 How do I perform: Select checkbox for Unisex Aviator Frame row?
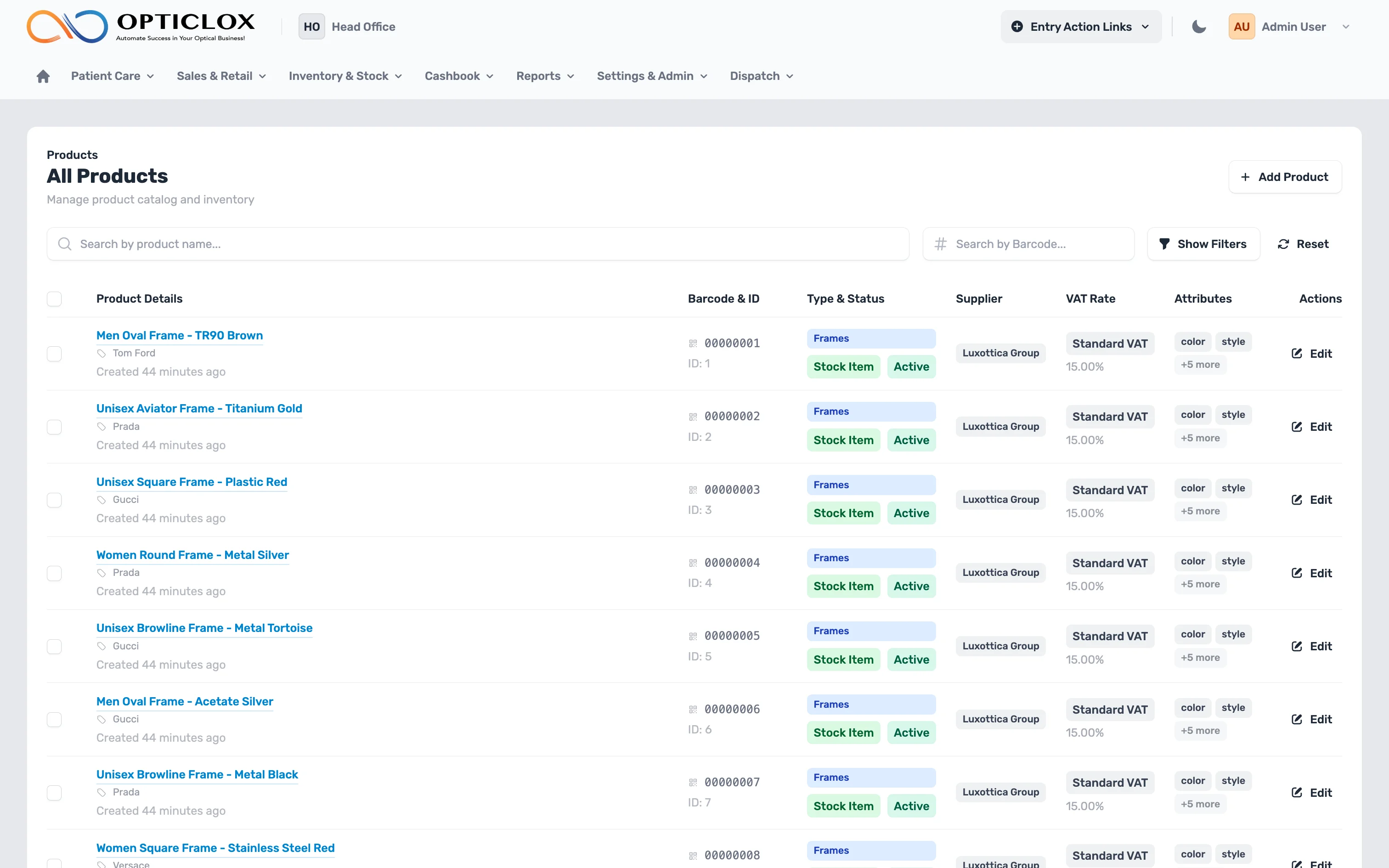coord(54,427)
